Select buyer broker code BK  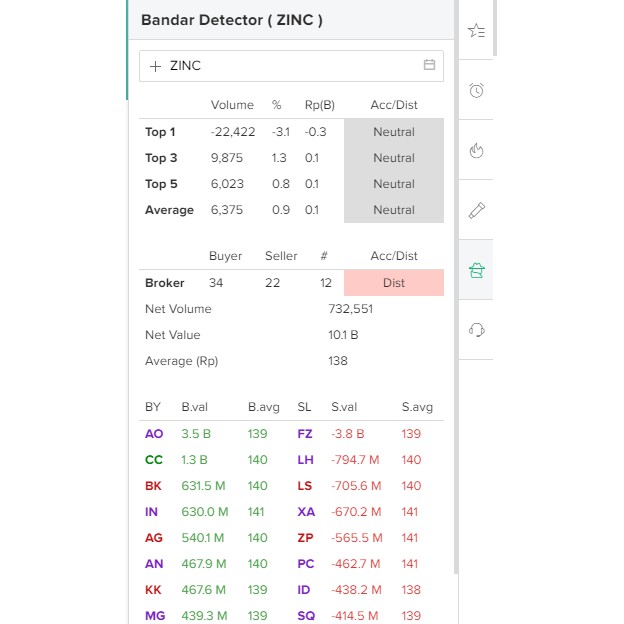(x=153, y=486)
